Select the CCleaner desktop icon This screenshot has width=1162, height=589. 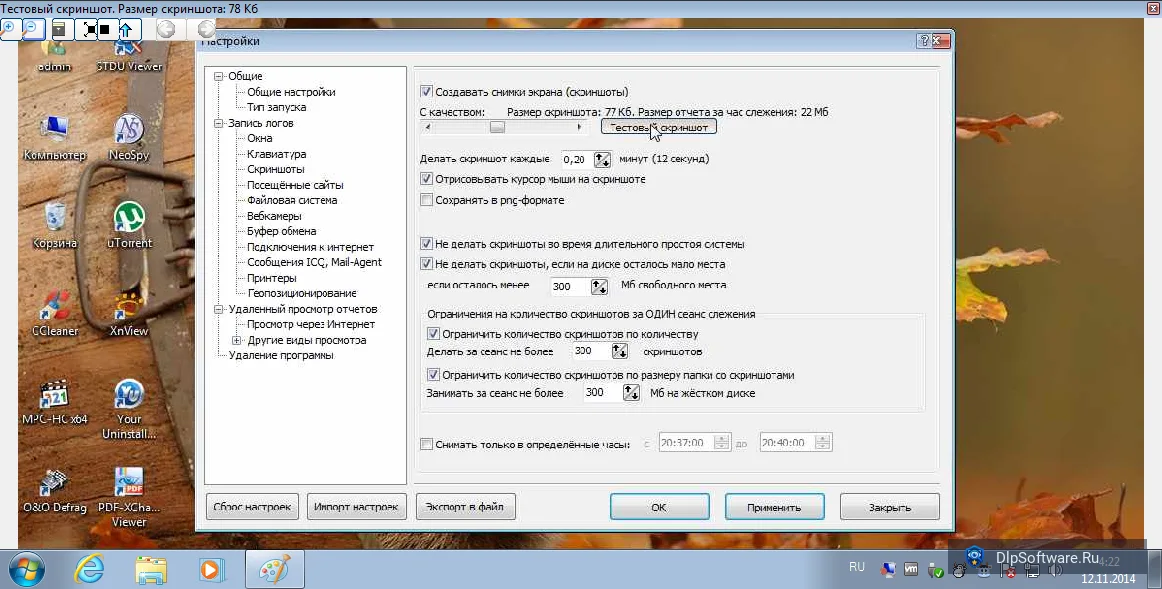55,313
